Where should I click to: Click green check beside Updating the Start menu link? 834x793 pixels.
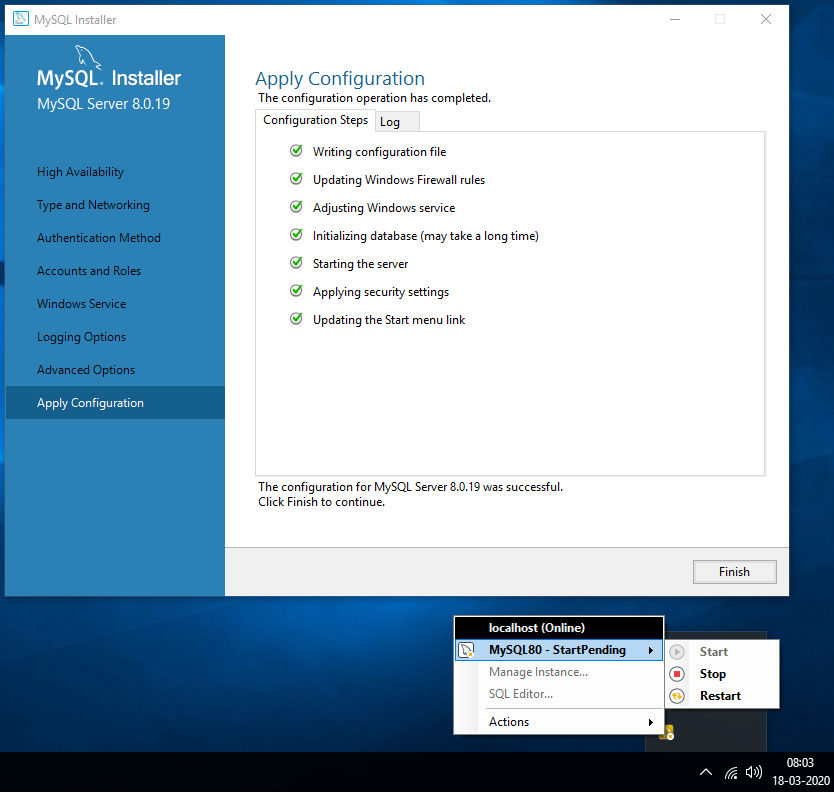click(x=296, y=319)
